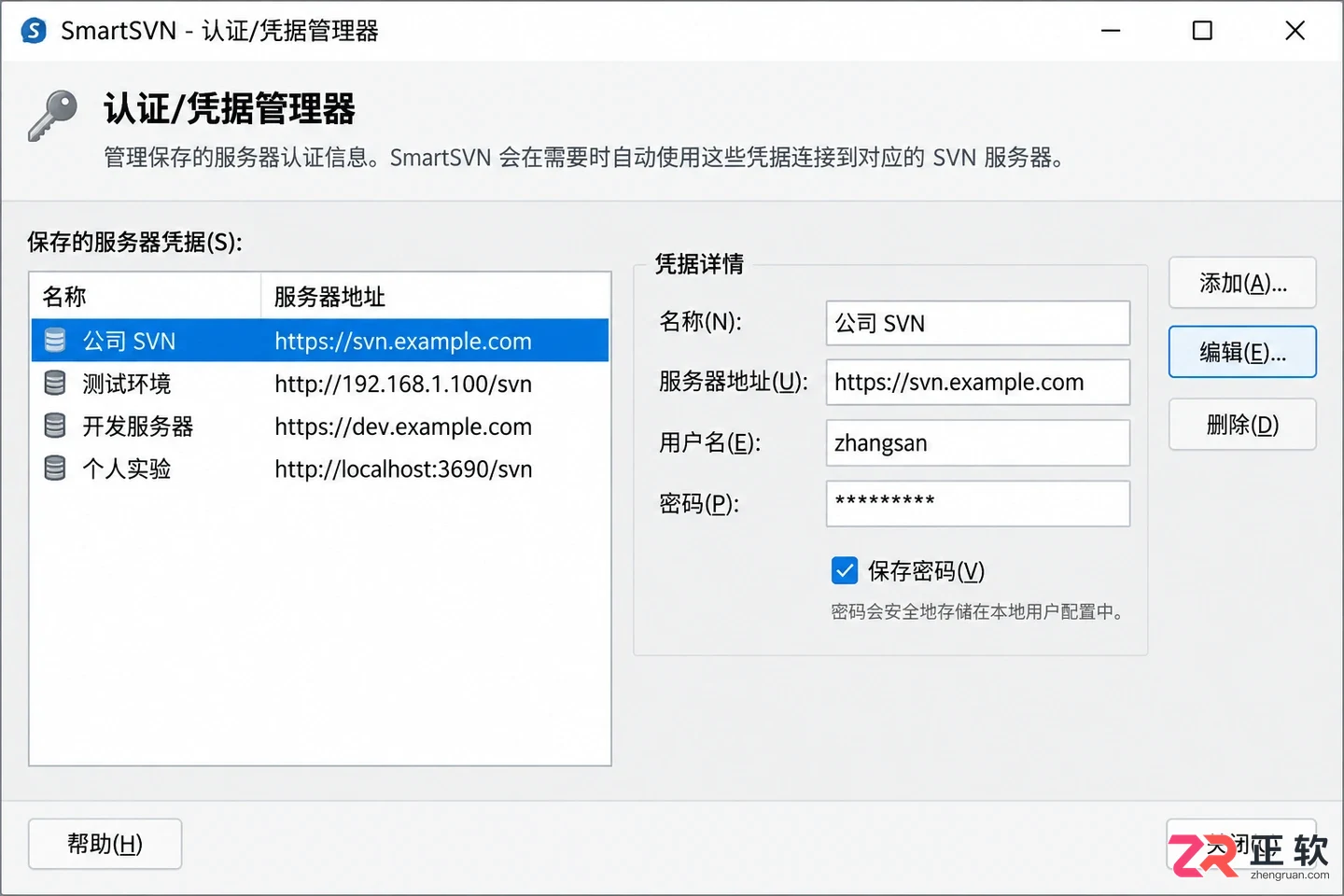Click the 服务器地址 column header
This screenshot has width=1344, height=896.
click(435, 297)
